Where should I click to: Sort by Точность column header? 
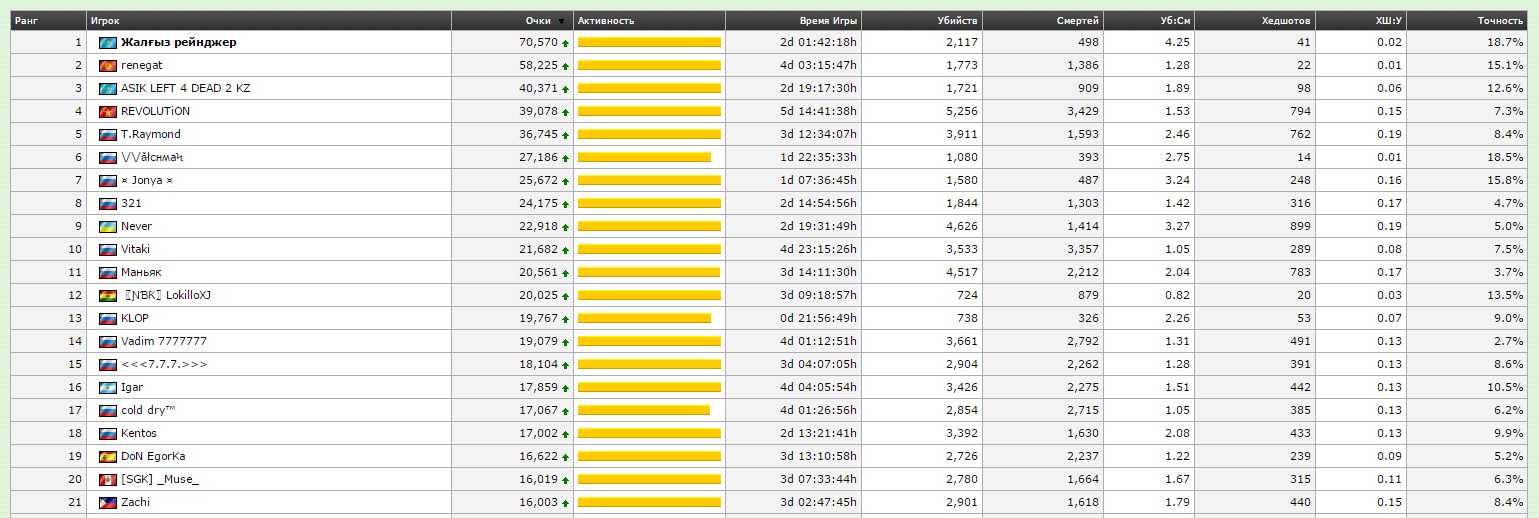point(1501,20)
